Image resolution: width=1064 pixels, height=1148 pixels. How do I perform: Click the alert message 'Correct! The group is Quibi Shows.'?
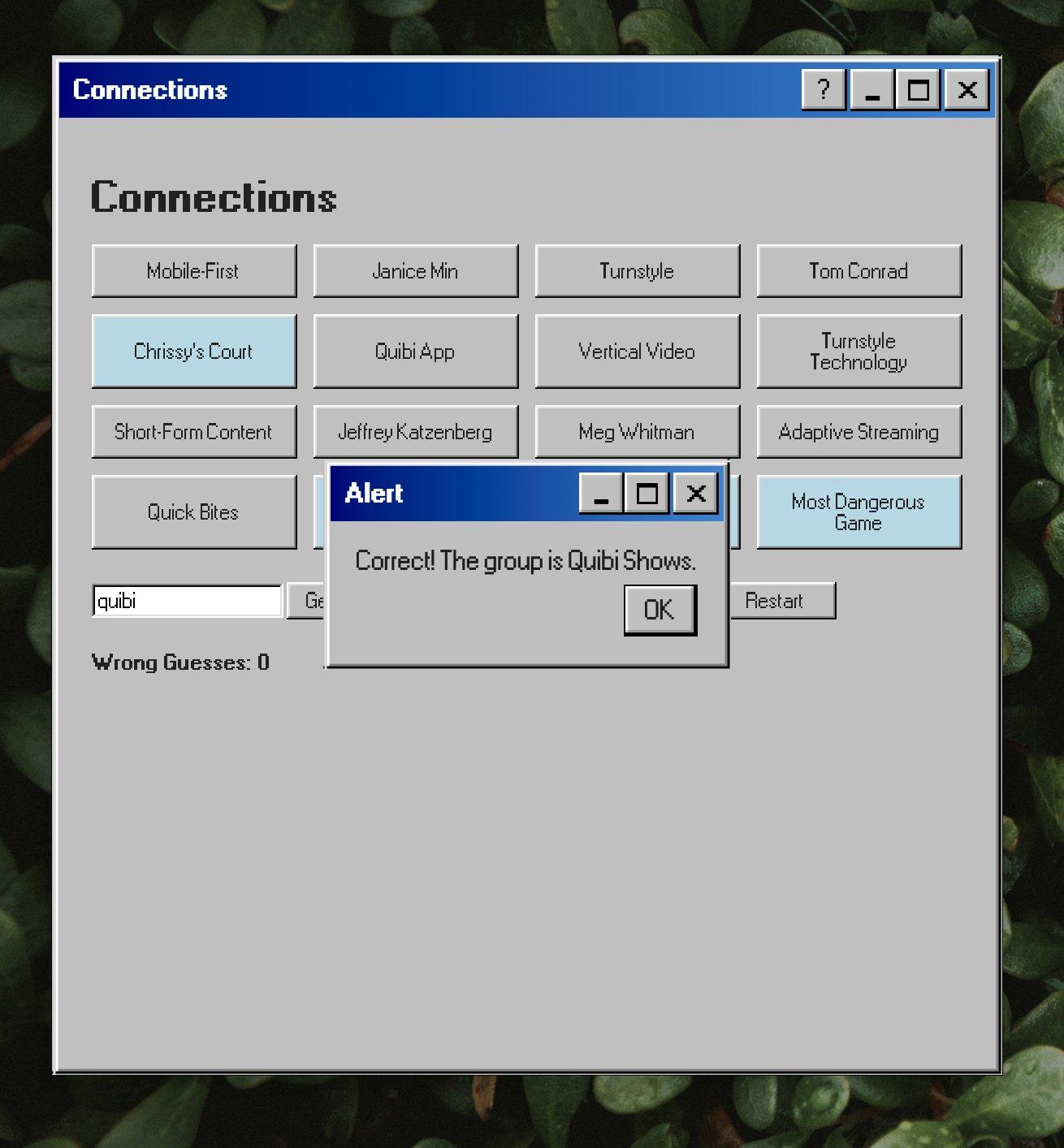click(x=526, y=561)
